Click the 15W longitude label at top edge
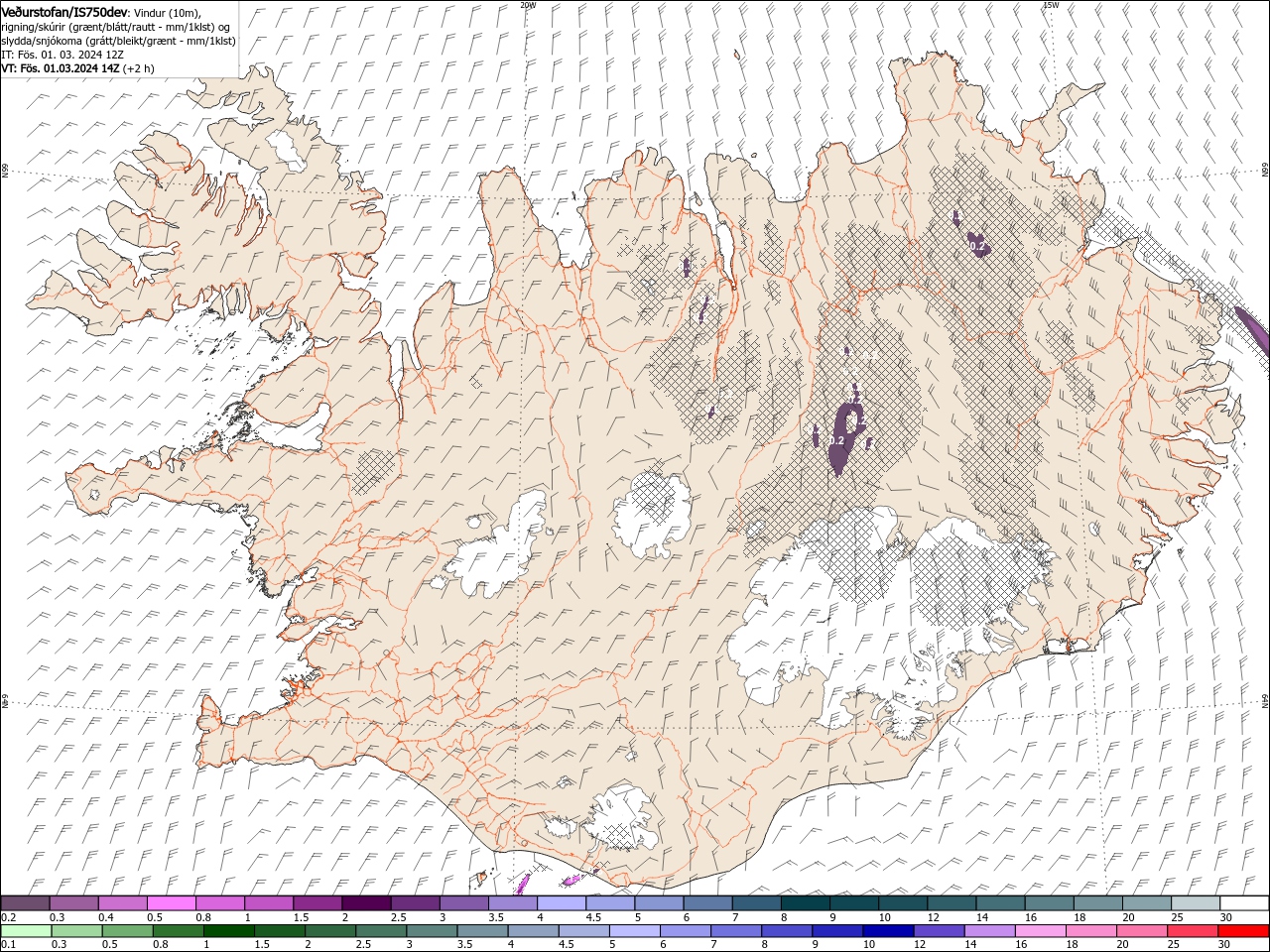The image size is (1270, 952). 1051,4
